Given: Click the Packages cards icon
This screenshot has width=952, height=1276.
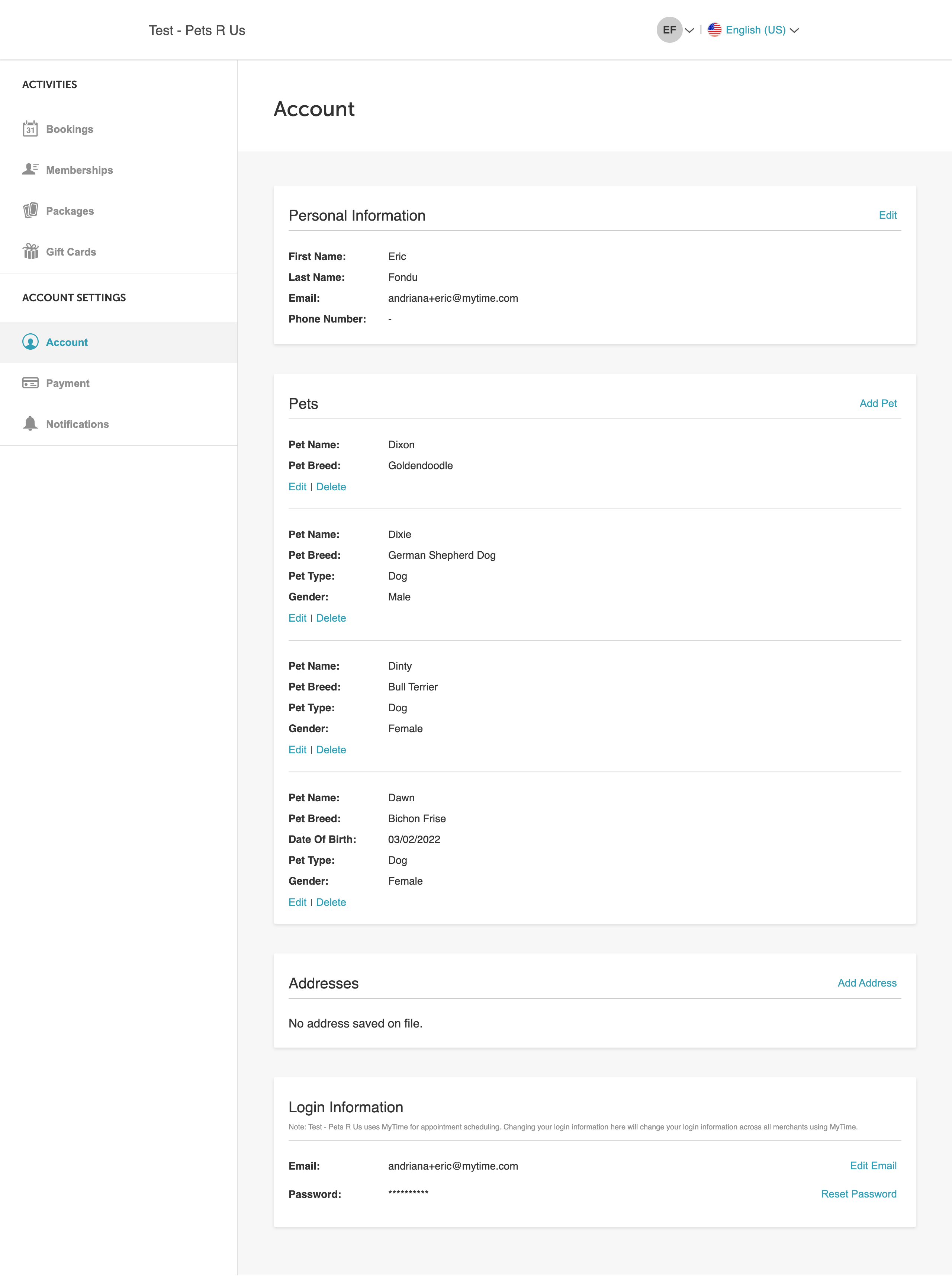Looking at the screenshot, I should coord(30,210).
